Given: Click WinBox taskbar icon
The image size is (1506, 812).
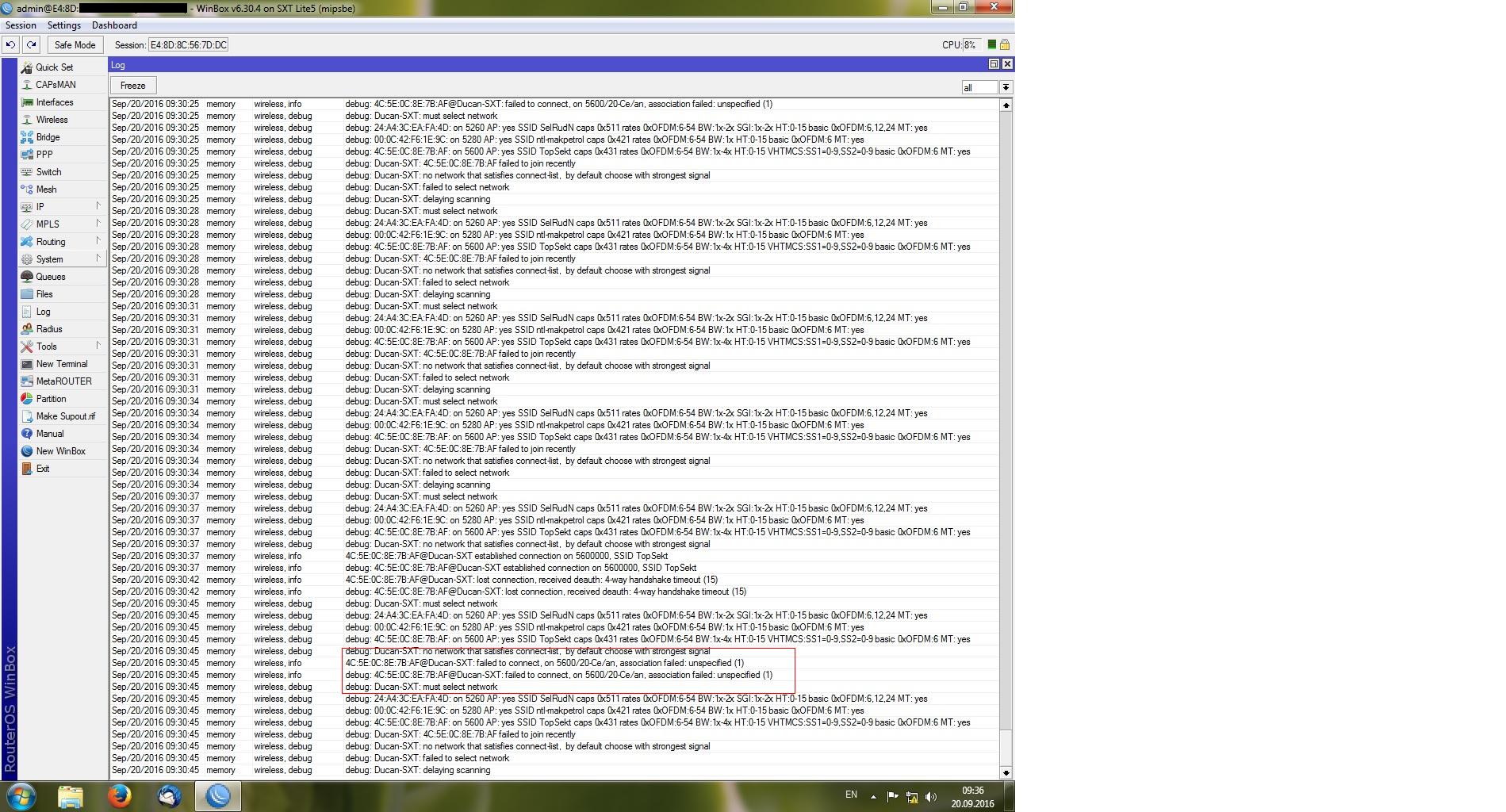Looking at the screenshot, I should coord(218,796).
